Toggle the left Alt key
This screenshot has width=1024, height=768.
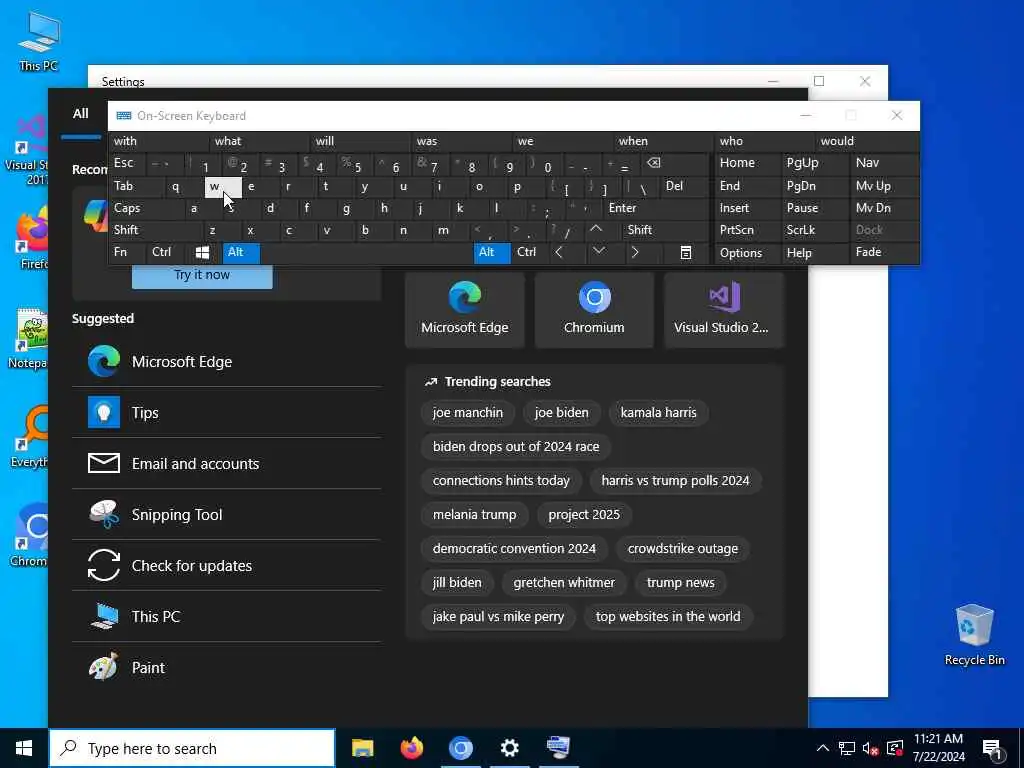[241, 252]
